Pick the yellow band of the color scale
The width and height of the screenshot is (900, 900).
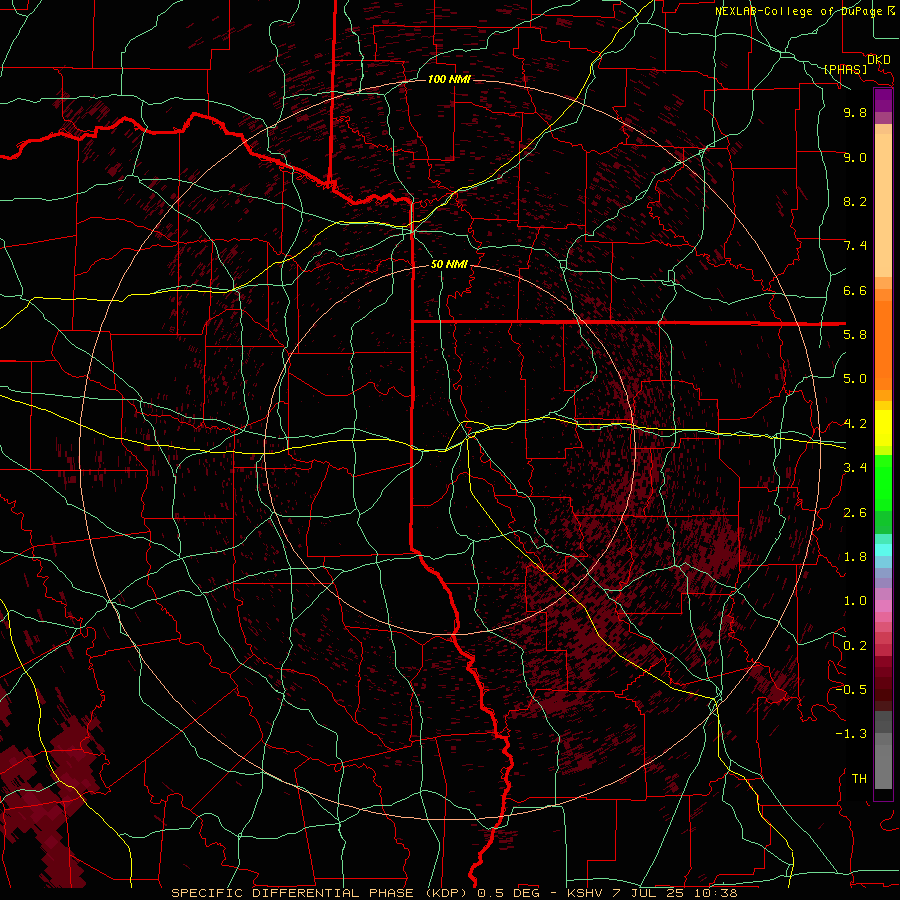click(x=883, y=427)
